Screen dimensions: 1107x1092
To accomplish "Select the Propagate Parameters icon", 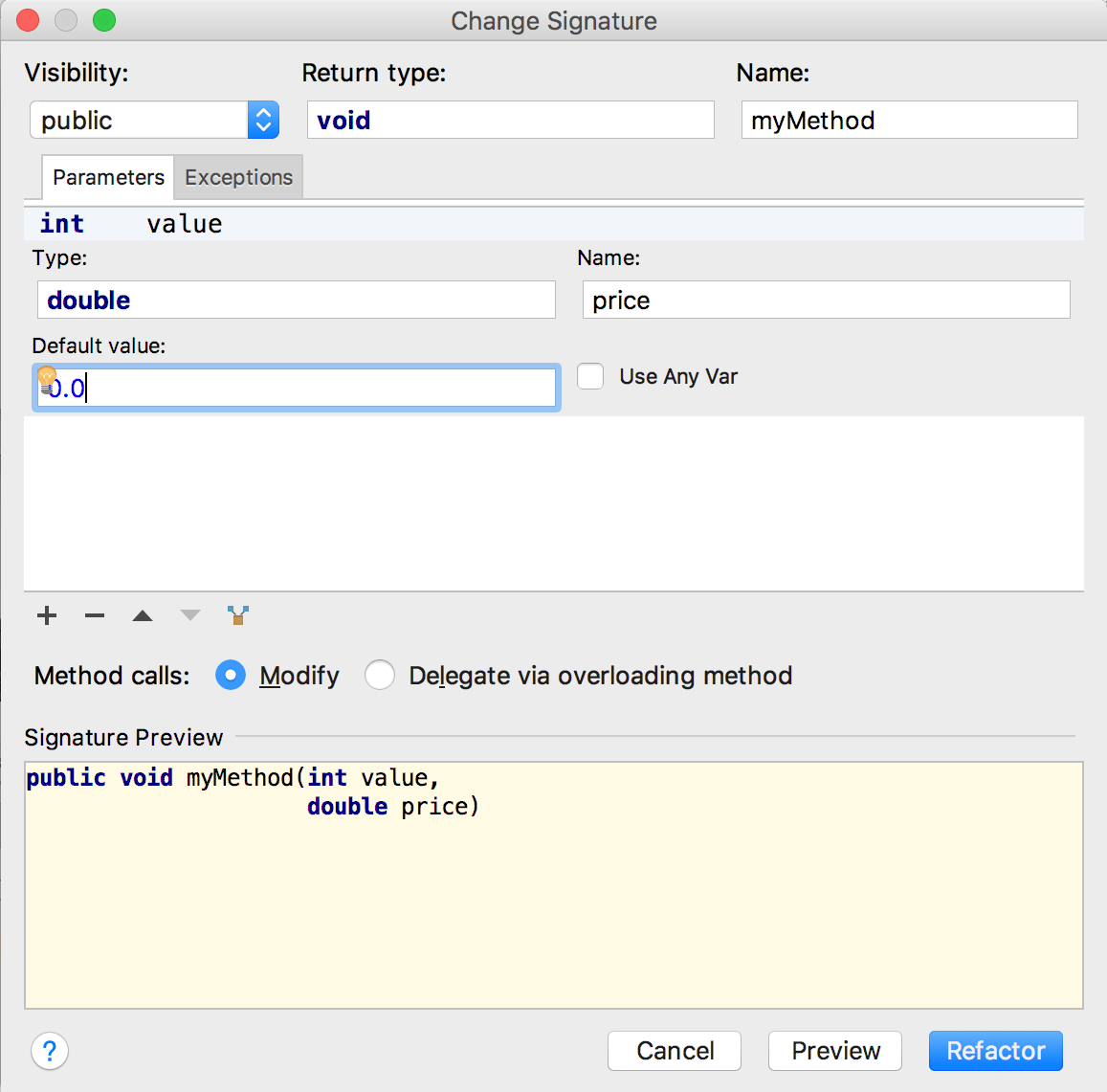I will tap(237, 615).
